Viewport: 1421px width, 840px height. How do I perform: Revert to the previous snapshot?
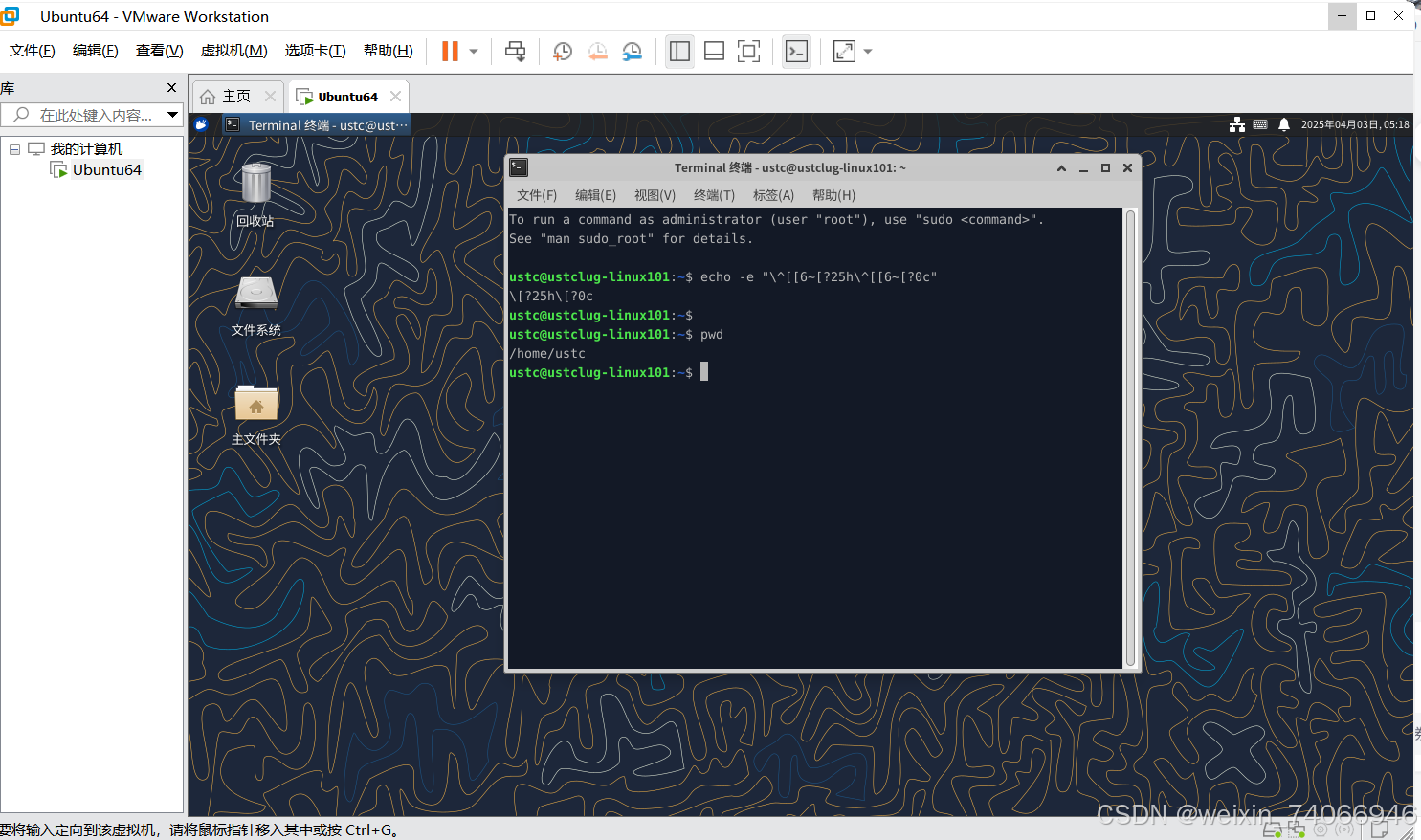[x=597, y=52]
